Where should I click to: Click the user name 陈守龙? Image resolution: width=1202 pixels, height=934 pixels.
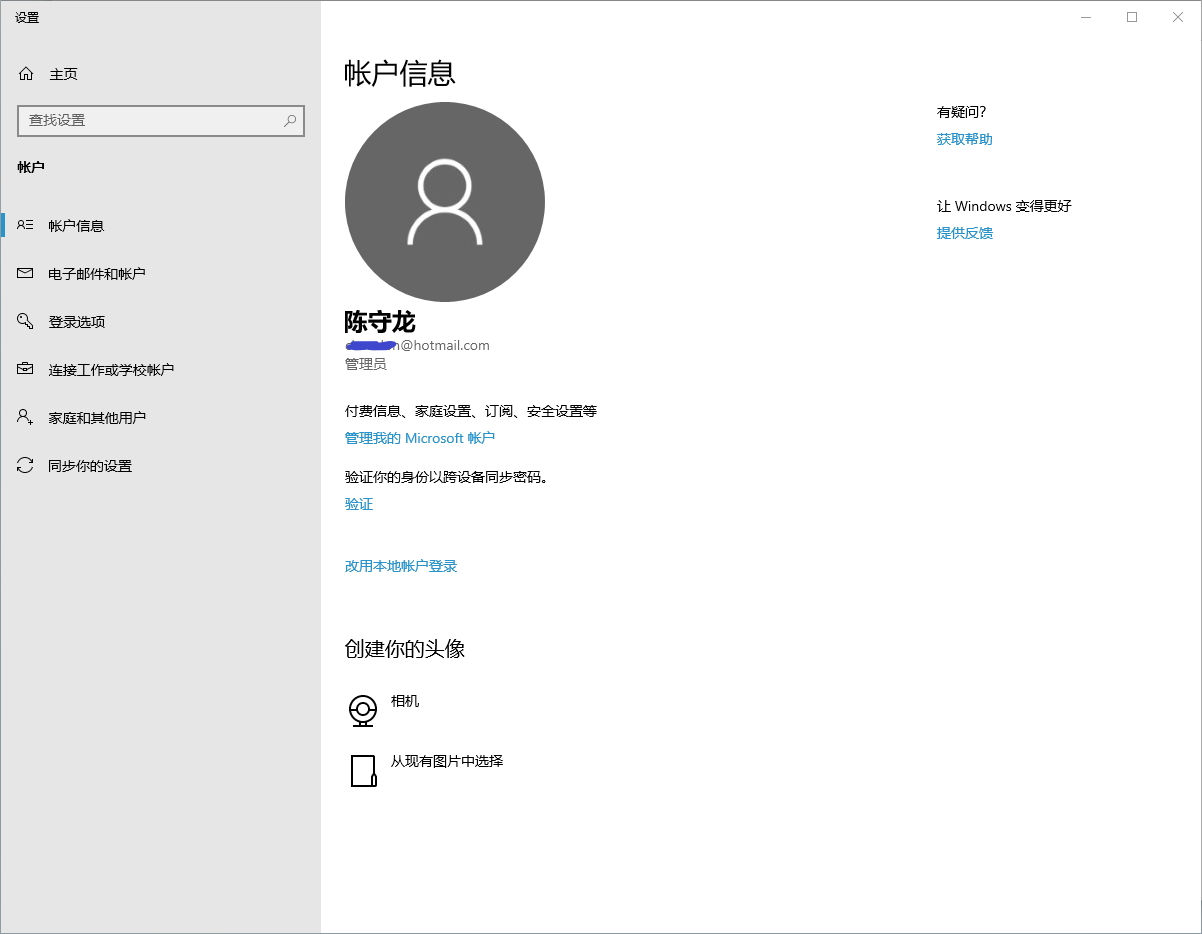point(380,322)
